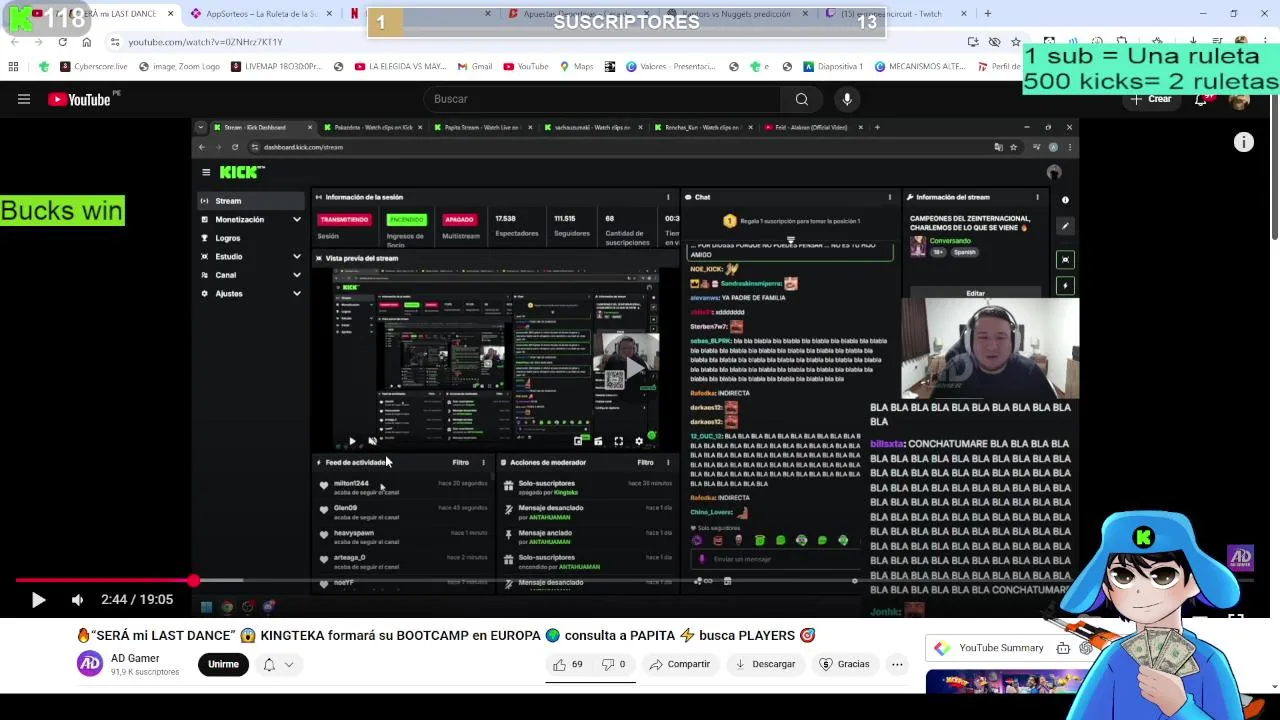Viewport: 1280px width, 720px height.
Task: Toggle Kick dashboard hamburger menu
Action: point(206,172)
